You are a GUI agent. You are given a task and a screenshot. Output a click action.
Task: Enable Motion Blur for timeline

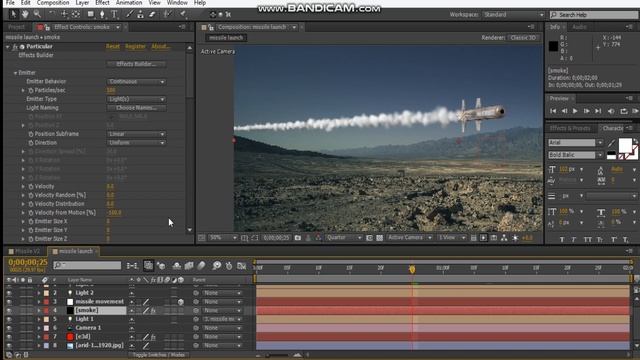pyautogui.click(x=202, y=266)
